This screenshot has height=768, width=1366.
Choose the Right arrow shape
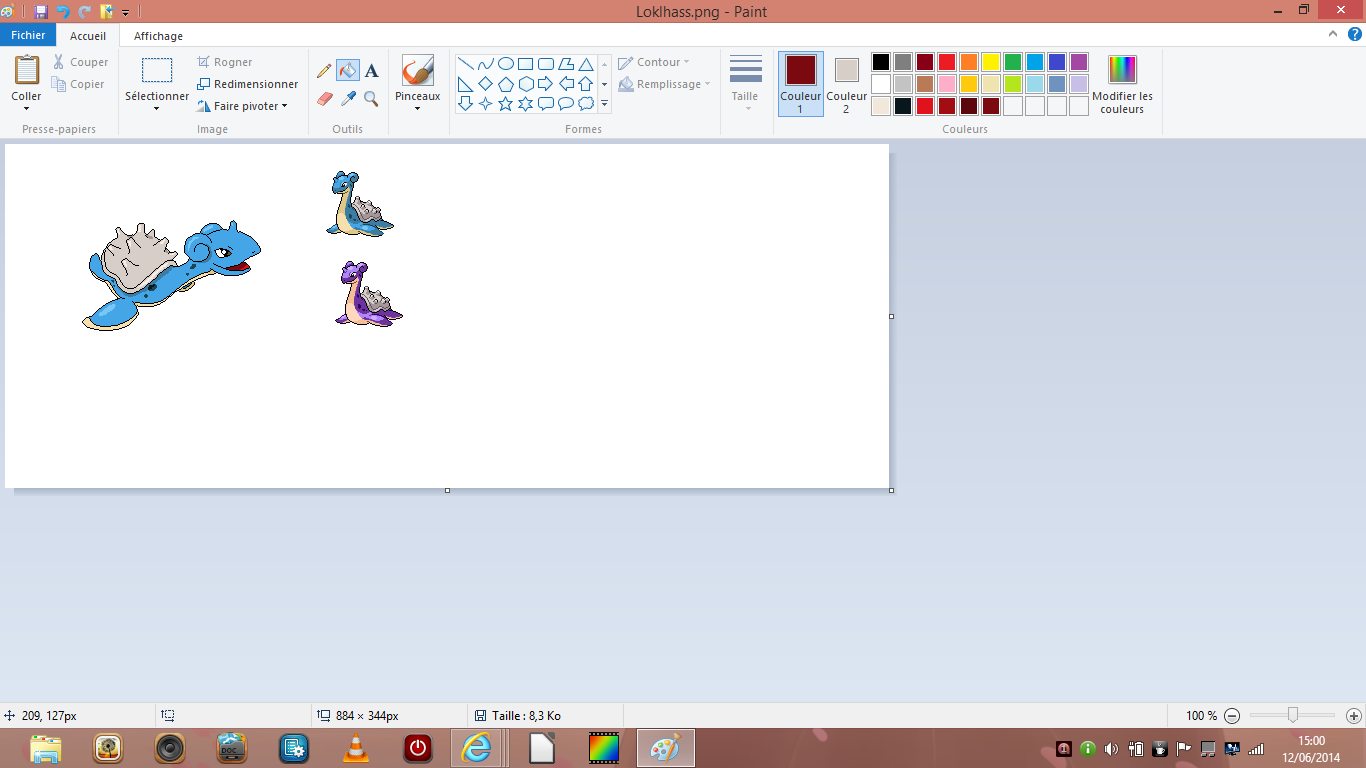coord(546,84)
